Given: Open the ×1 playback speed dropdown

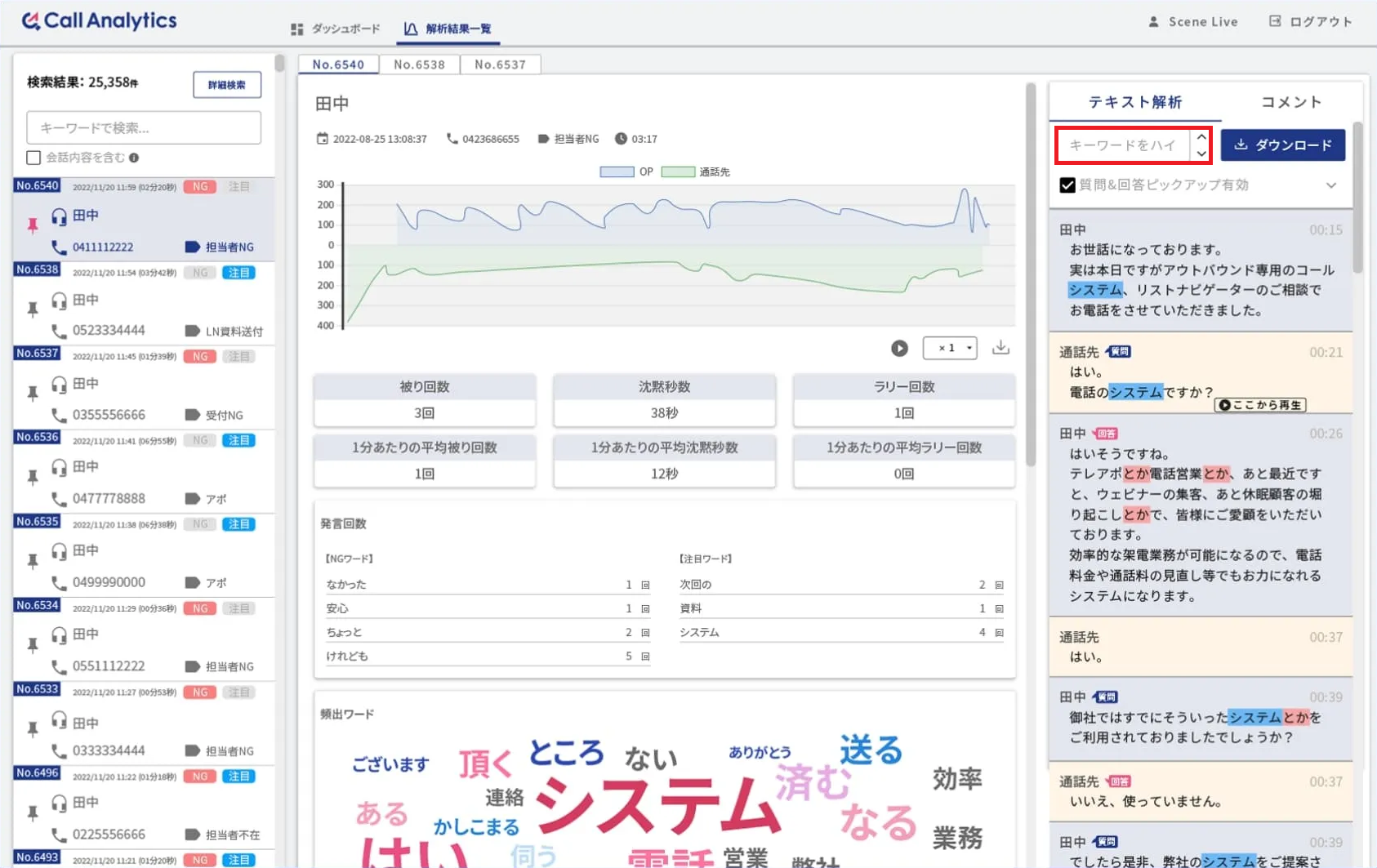Looking at the screenshot, I should [x=950, y=348].
